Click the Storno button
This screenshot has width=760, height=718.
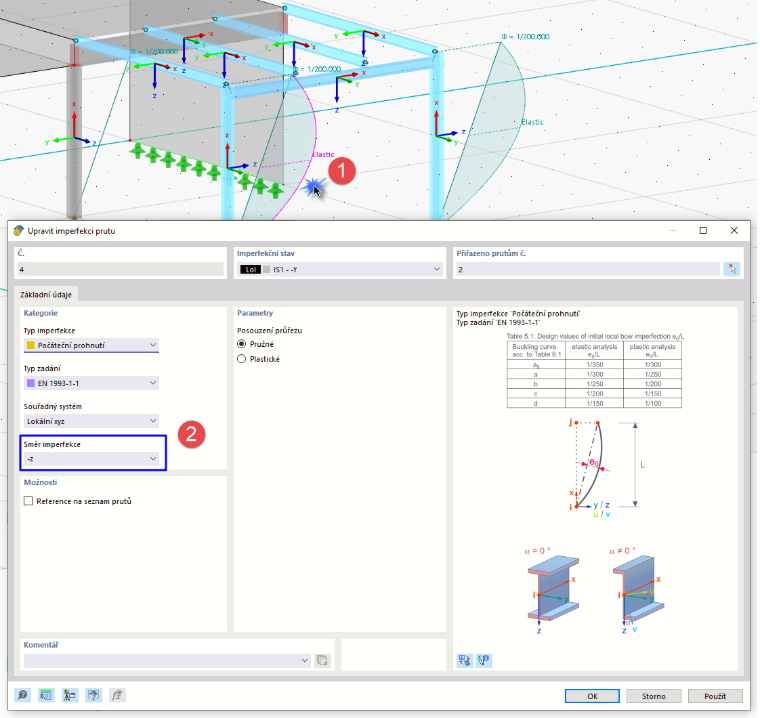pos(653,696)
